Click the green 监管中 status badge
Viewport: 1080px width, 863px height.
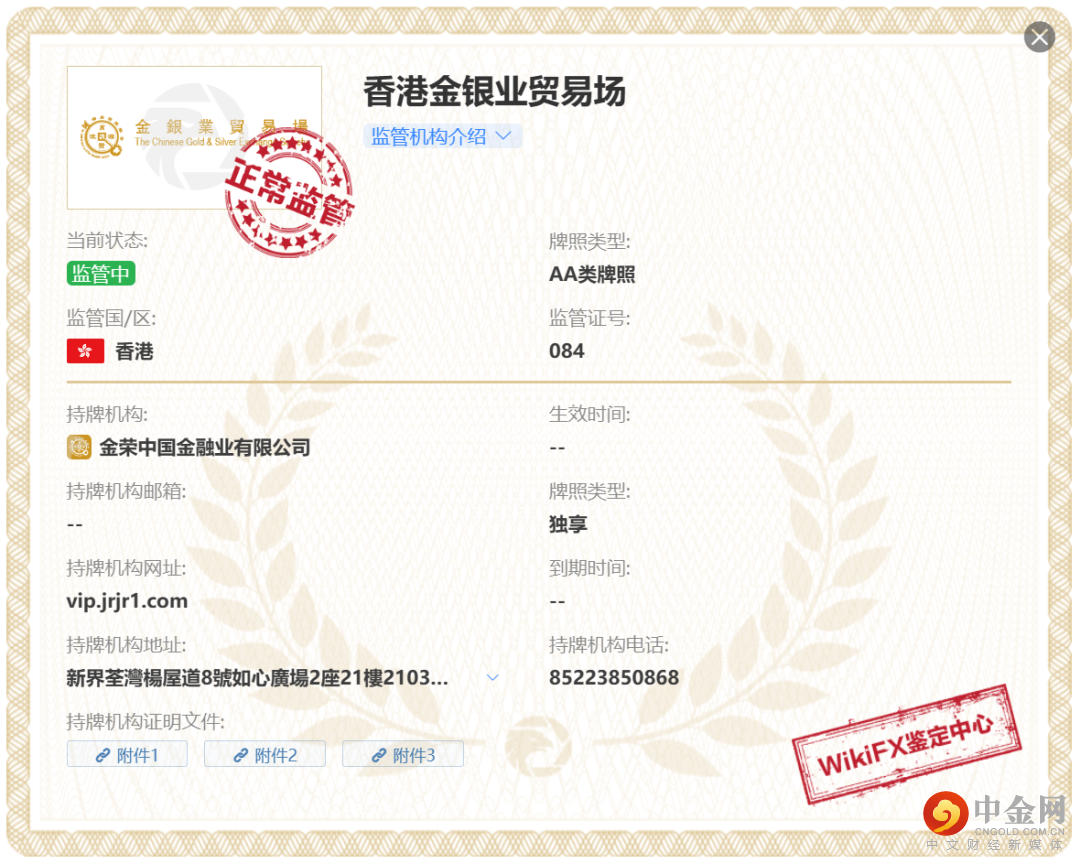tap(101, 274)
